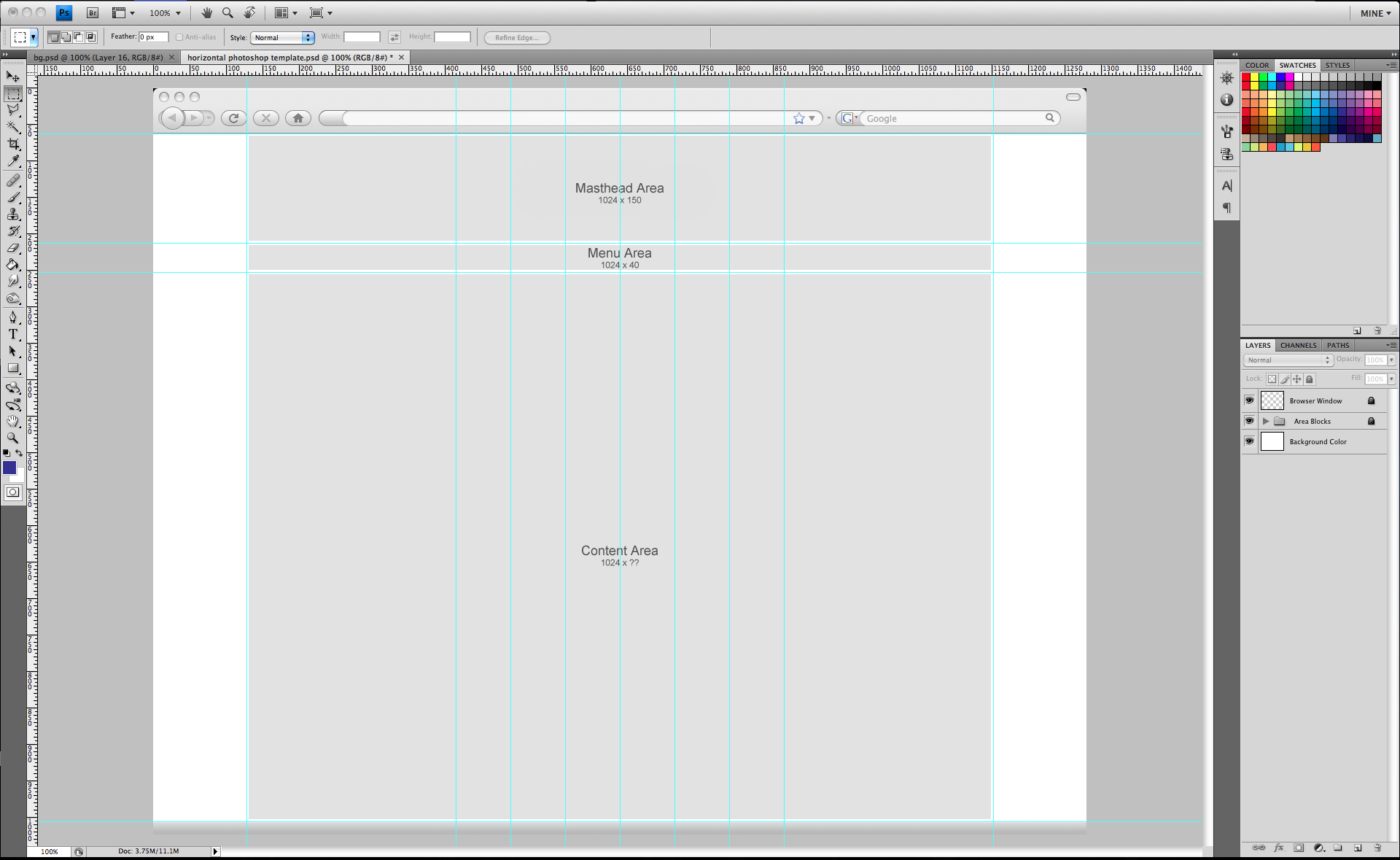1400x860 pixels.
Task: Swap foreground and background colors
Action: coord(19,453)
